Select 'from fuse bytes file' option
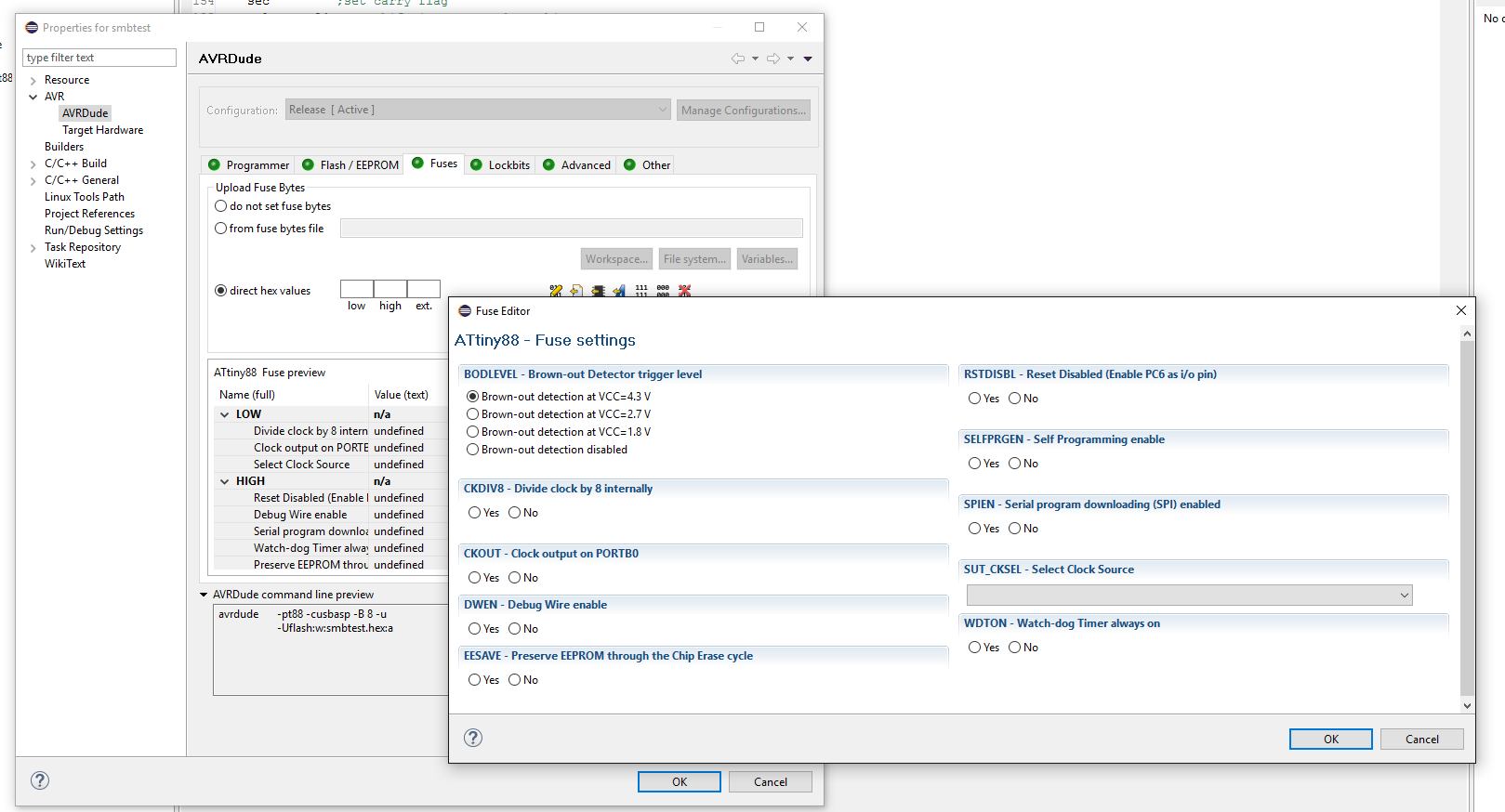Viewport: 1505px width, 812px height. point(221,229)
